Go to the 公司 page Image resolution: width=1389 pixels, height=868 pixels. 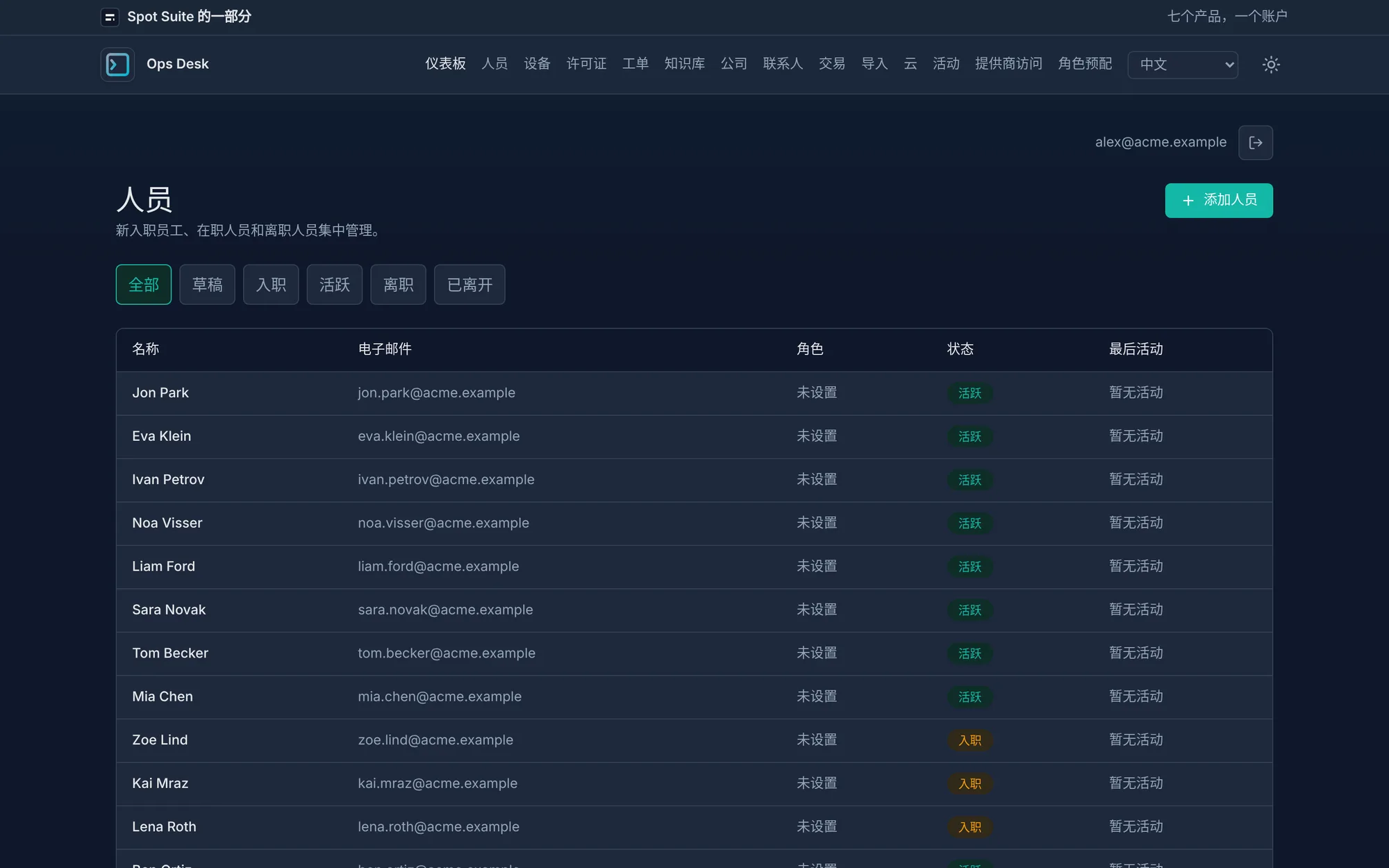coord(734,64)
